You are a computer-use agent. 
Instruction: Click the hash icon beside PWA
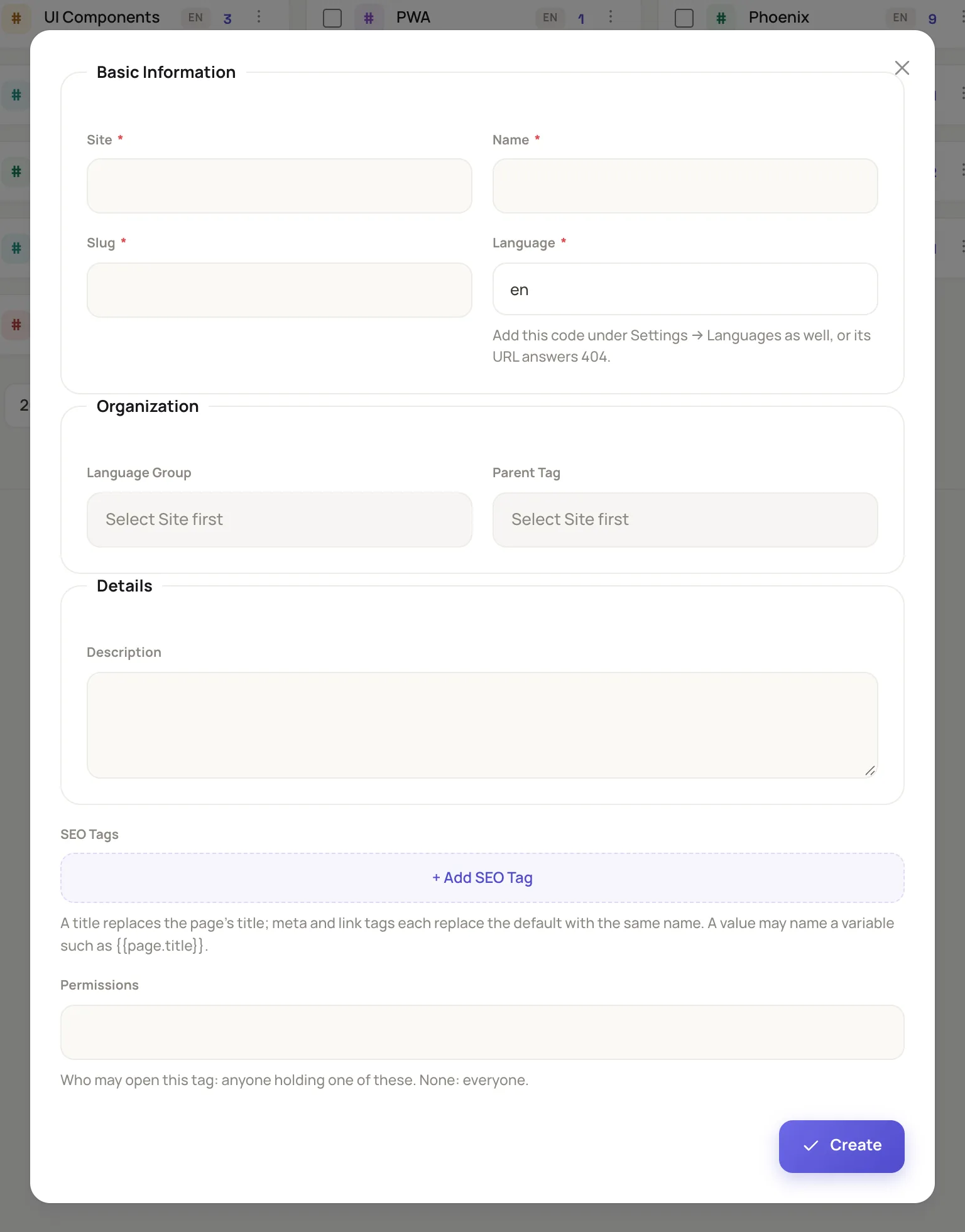point(369,18)
